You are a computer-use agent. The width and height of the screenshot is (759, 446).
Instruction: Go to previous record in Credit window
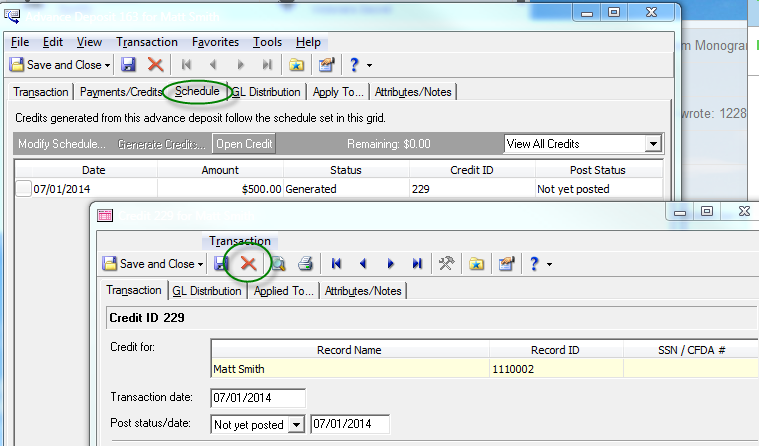[x=363, y=263]
